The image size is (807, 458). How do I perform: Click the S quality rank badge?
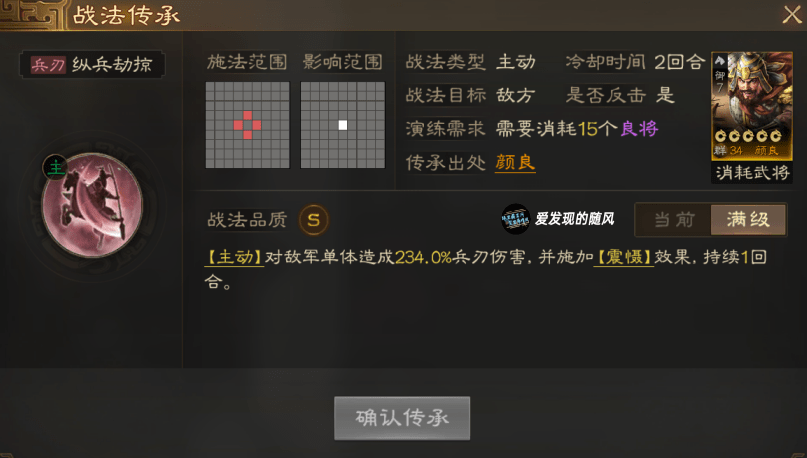[x=313, y=220]
